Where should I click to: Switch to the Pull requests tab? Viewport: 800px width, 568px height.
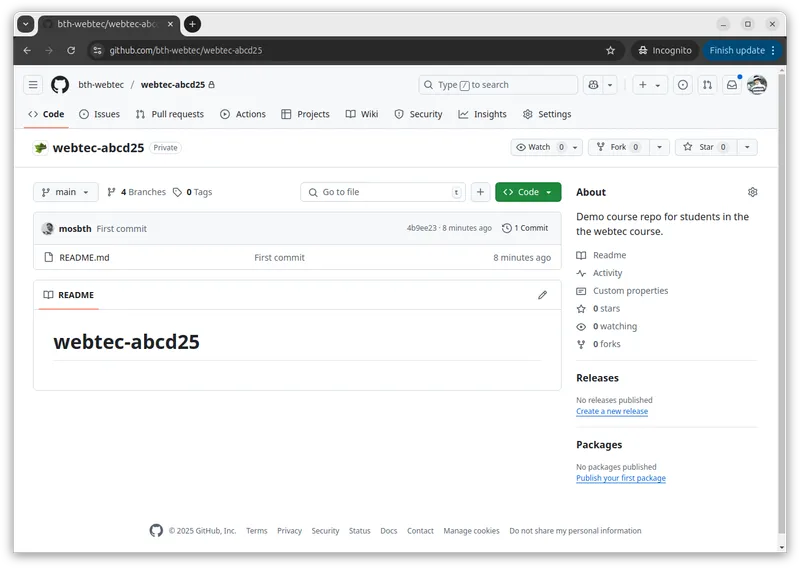(169, 114)
